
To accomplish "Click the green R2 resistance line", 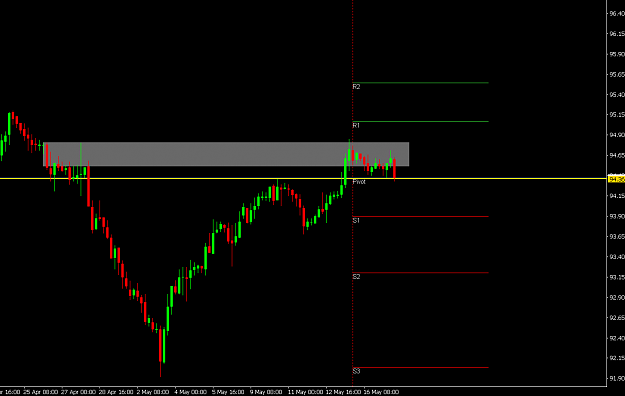I will point(421,83).
